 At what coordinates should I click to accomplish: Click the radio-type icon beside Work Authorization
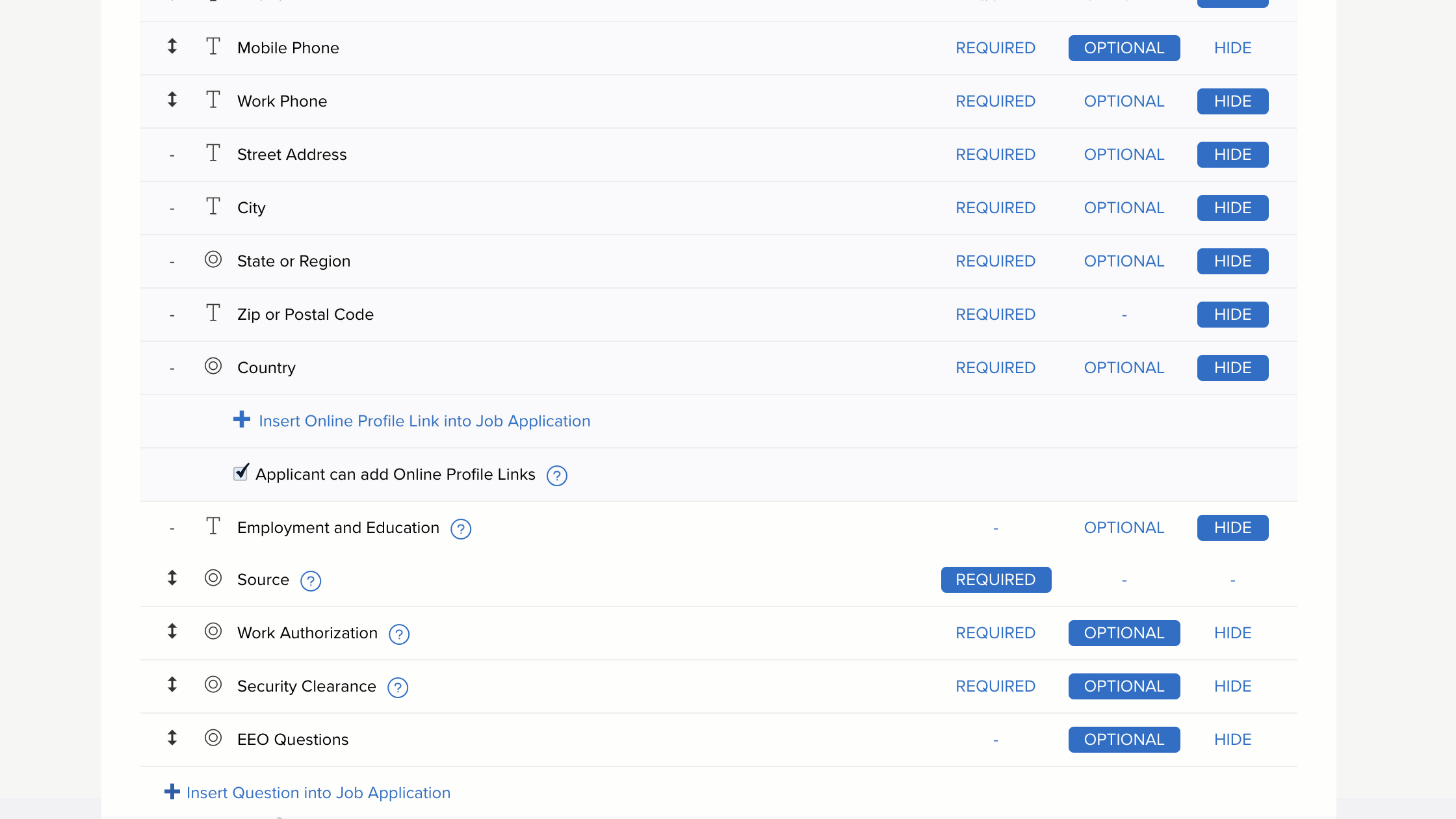pos(213,631)
